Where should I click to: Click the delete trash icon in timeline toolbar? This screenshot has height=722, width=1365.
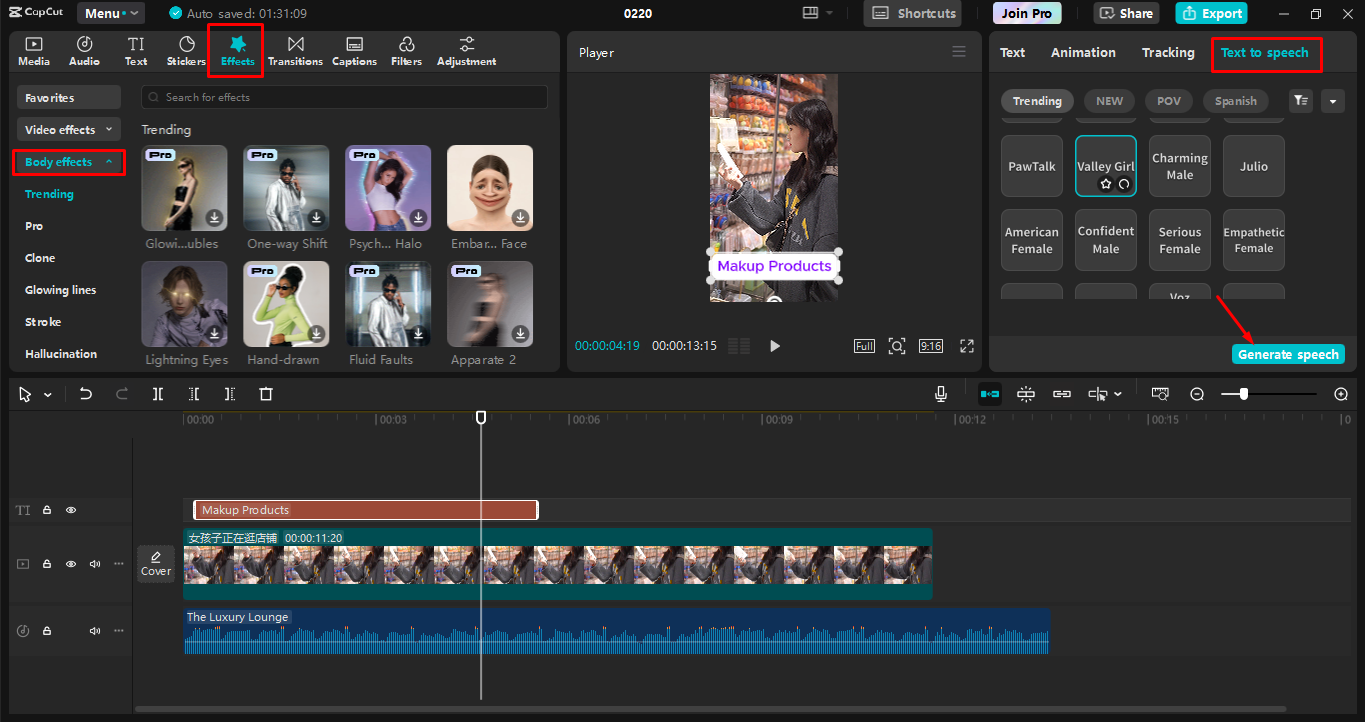tap(266, 395)
